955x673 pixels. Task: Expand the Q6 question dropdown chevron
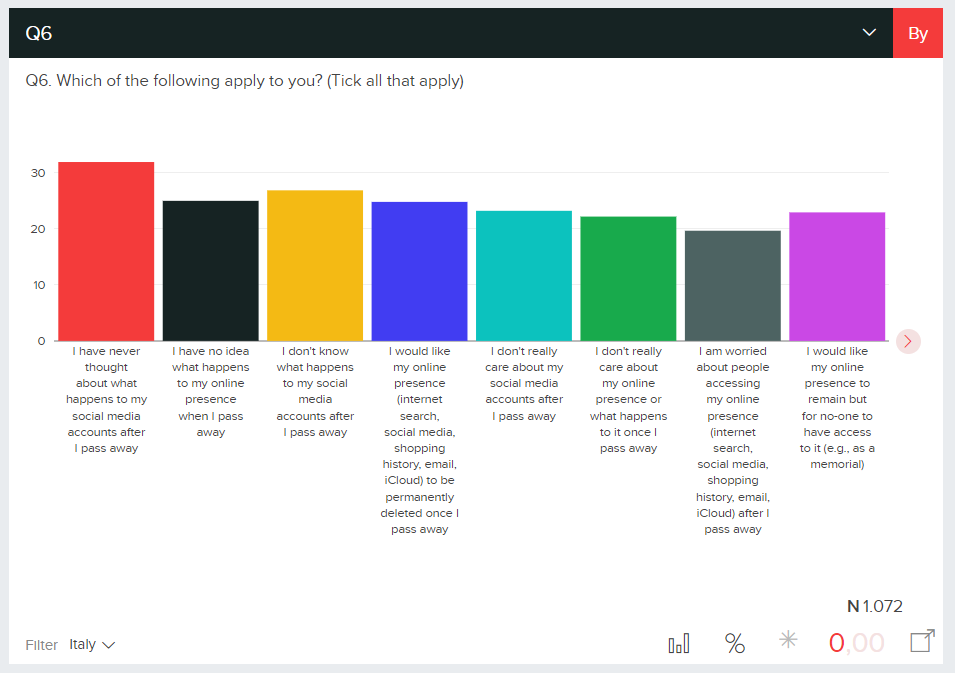[869, 33]
